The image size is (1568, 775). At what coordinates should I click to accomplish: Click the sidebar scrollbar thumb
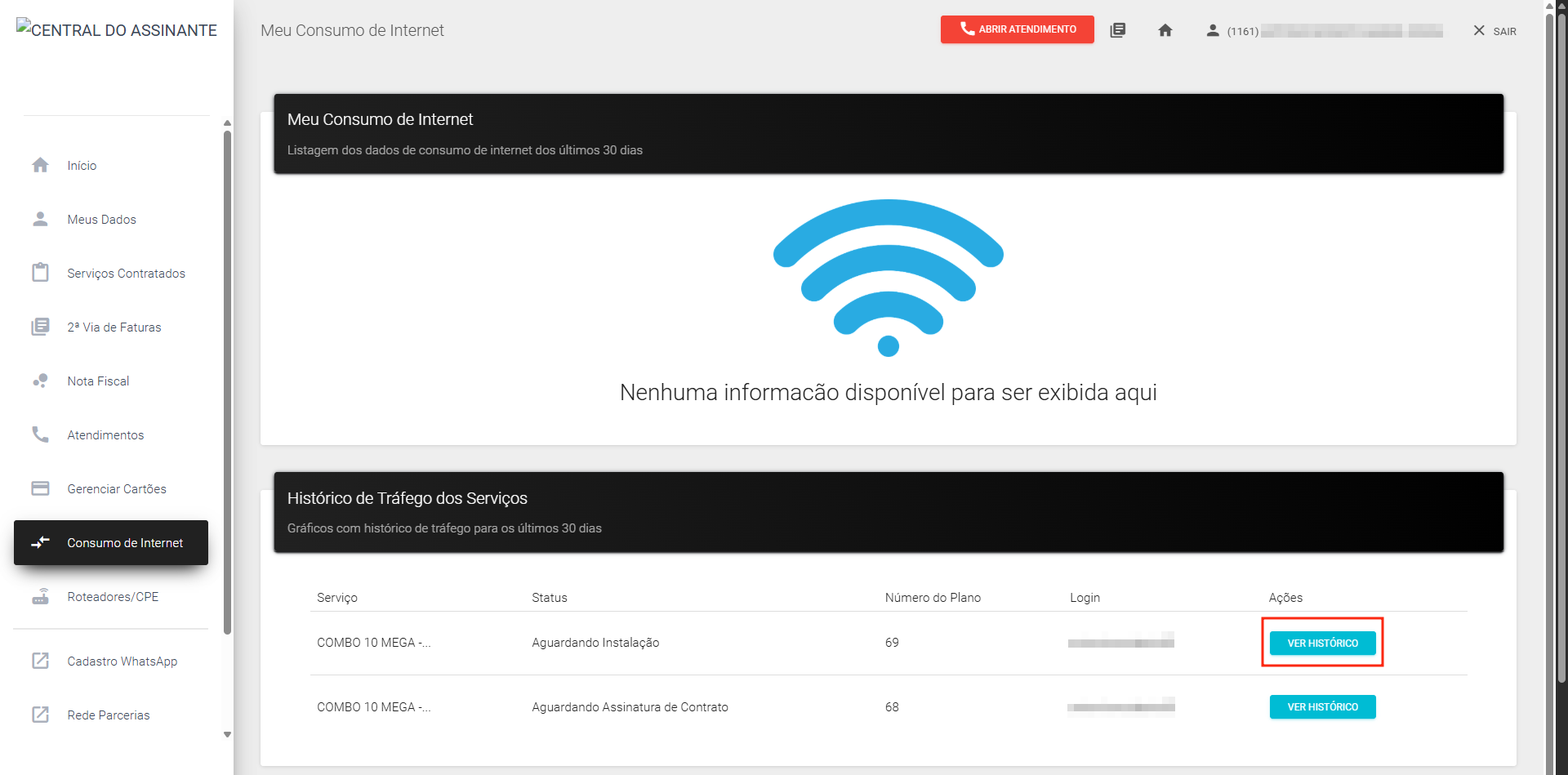click(x=227, y=381)
